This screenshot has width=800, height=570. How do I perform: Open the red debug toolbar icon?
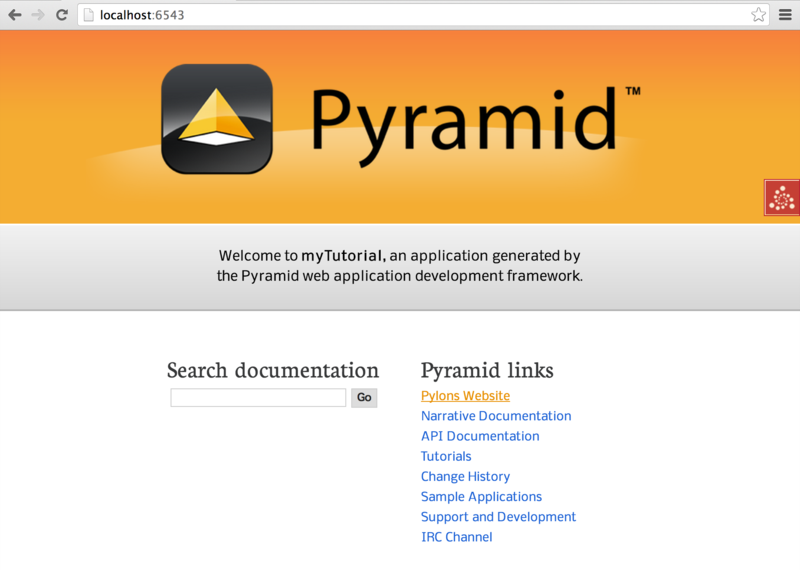tap(782, 197)
